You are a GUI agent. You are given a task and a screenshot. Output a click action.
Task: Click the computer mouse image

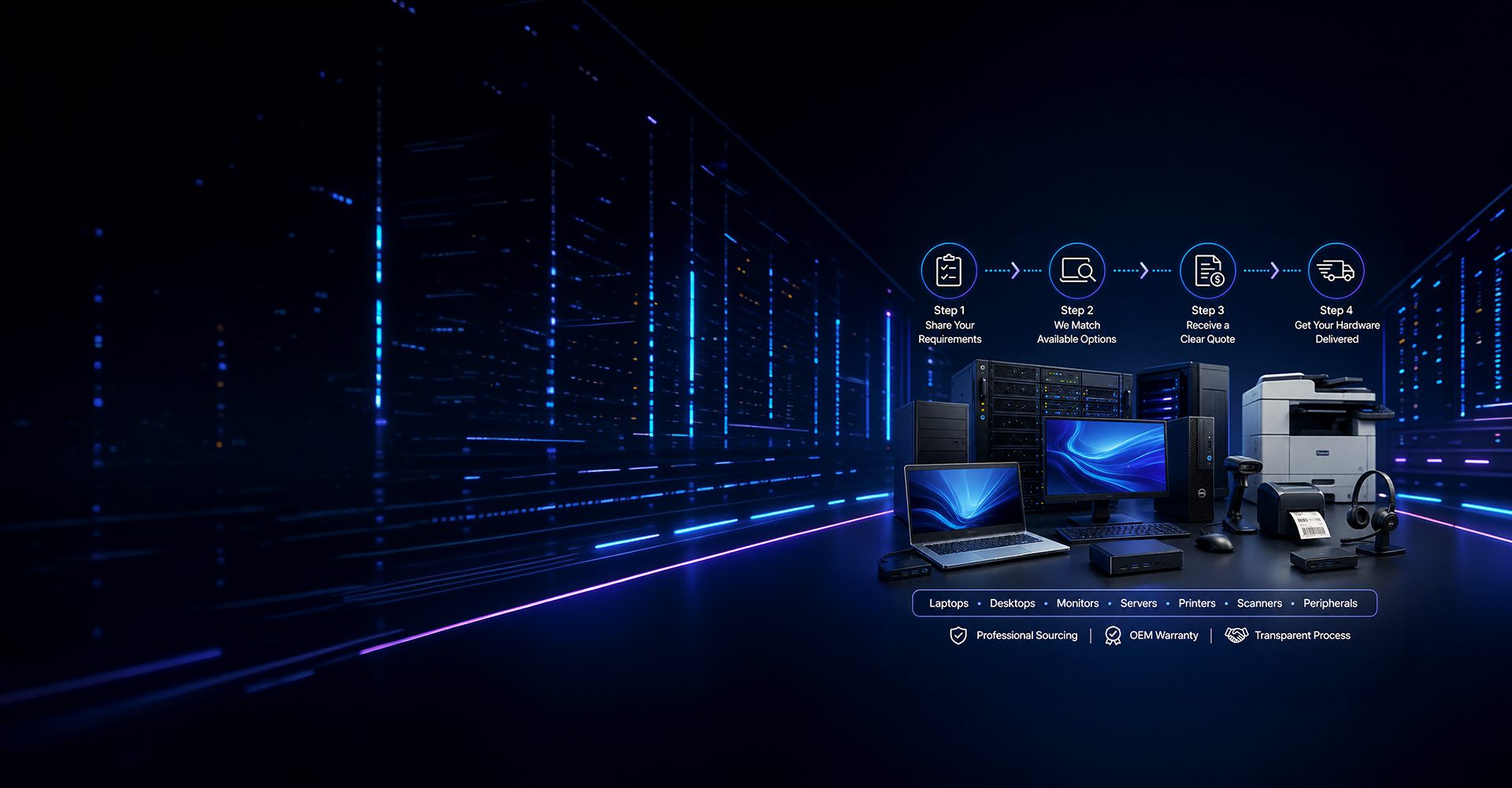click(x=1214, y=541)
